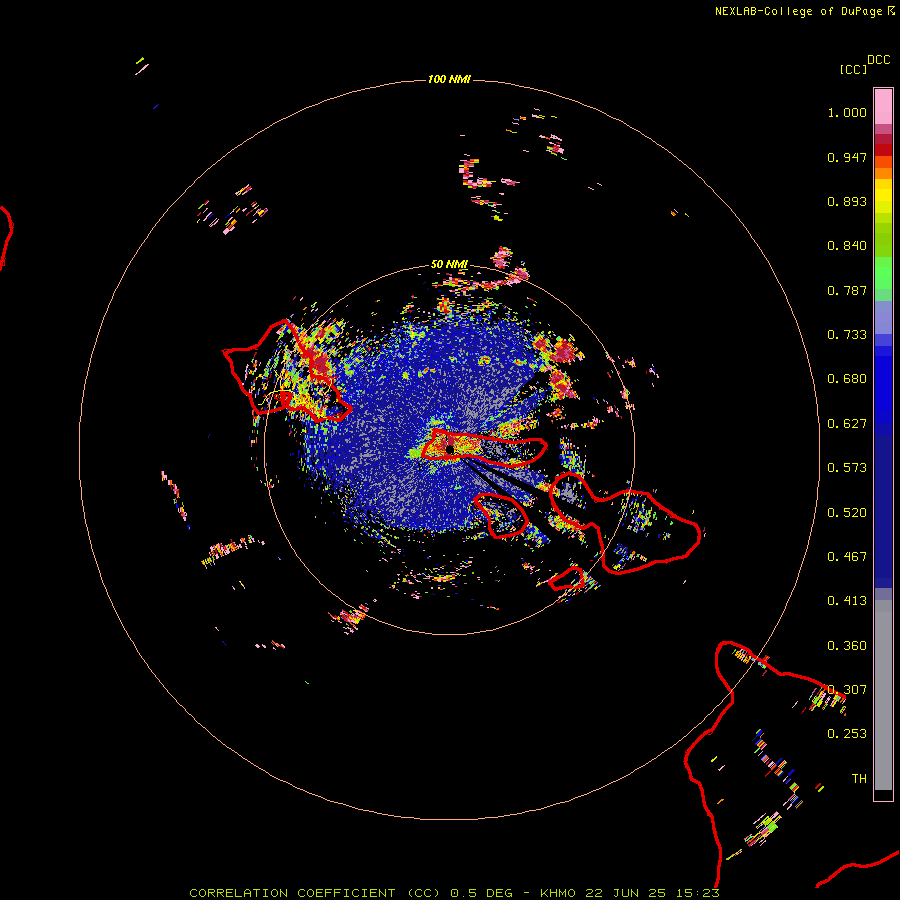
Task: Select the 1.000 scale value
Action: [x=847, y=112]
